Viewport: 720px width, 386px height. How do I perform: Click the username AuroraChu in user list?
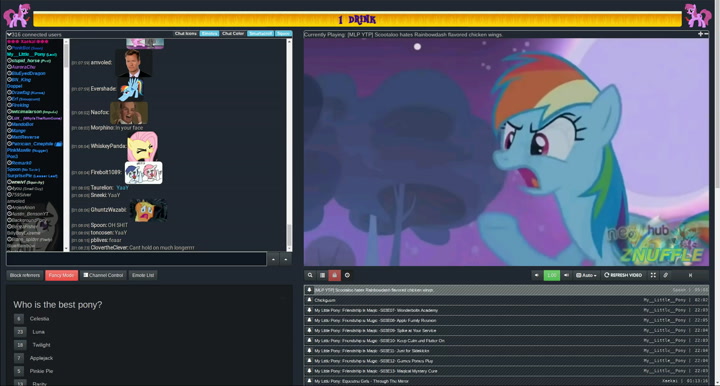coord(23,67)
